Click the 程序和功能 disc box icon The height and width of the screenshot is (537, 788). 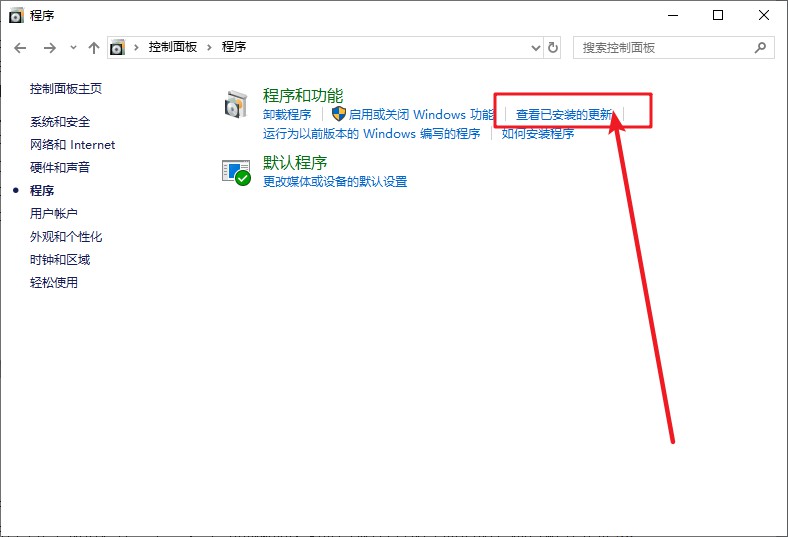236,104
